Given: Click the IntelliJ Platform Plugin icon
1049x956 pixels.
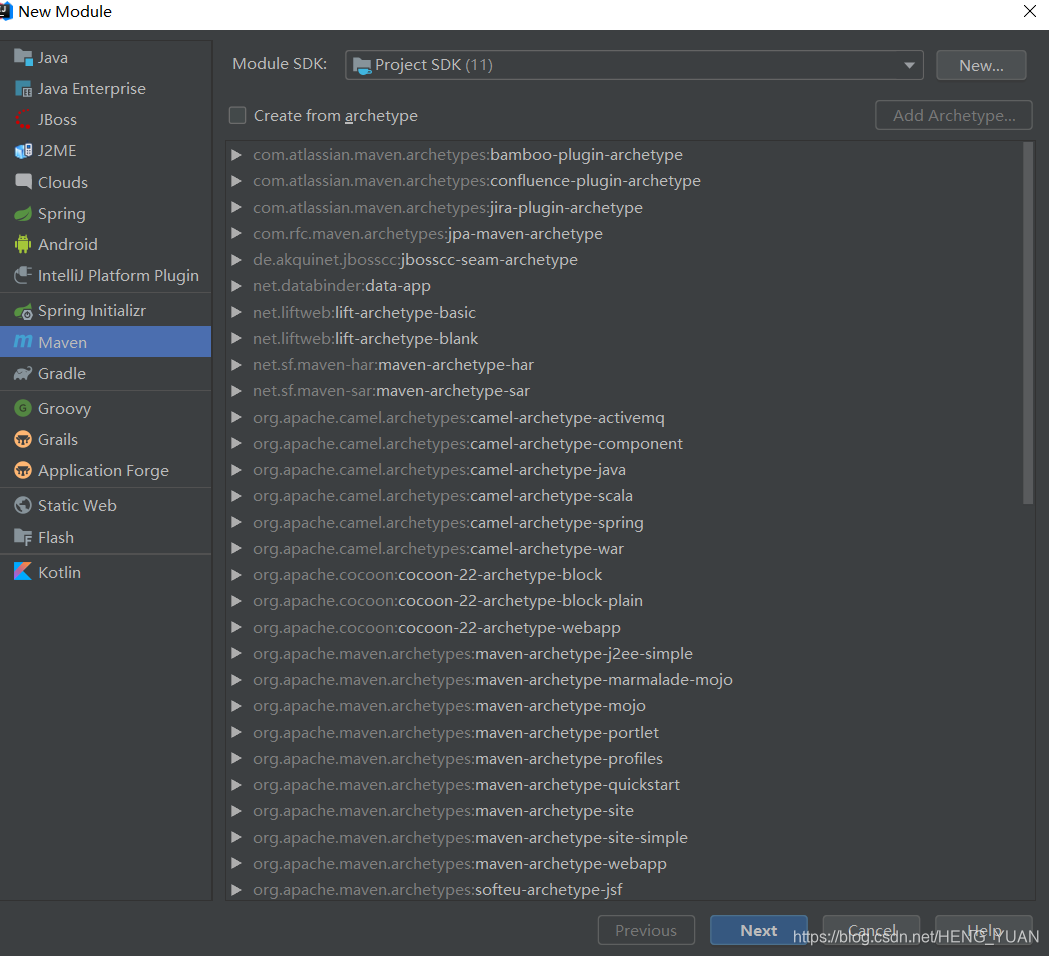Looking at the screenshot, I should coord(23,275).
